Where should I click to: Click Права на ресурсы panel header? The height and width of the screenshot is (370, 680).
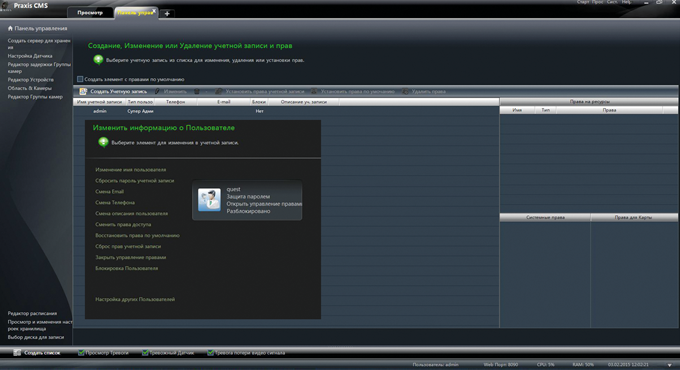[x=589, y=102]
